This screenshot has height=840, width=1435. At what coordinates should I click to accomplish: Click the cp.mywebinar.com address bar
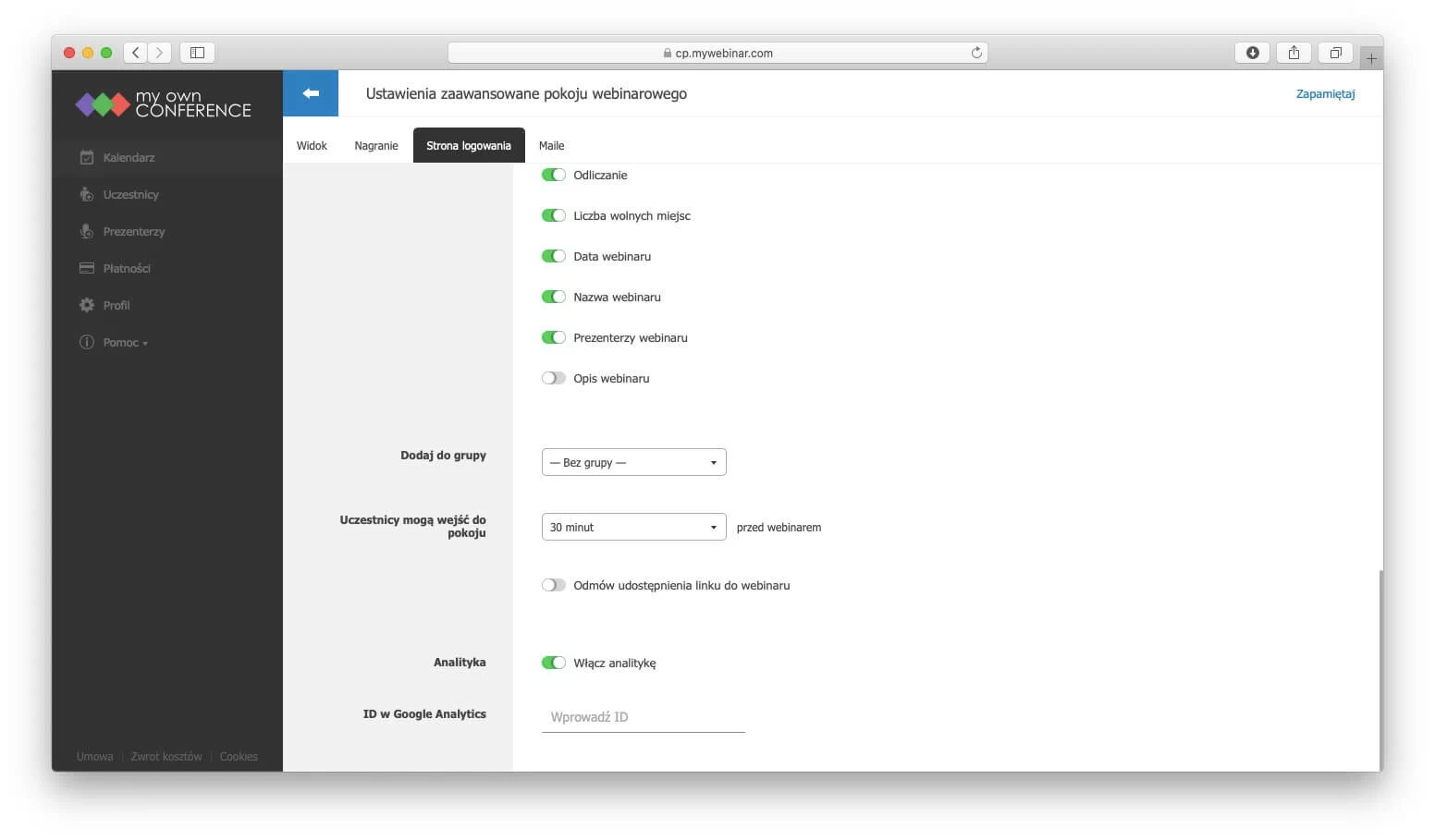(717, 53)
